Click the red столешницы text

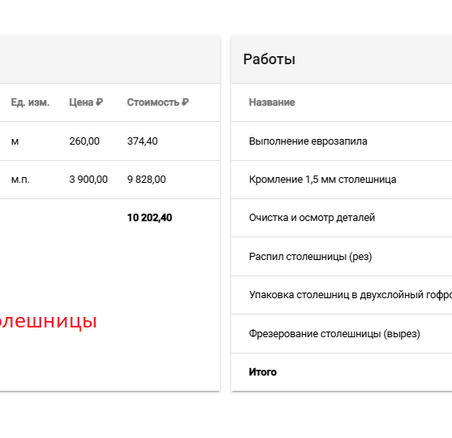coord(48,321)
